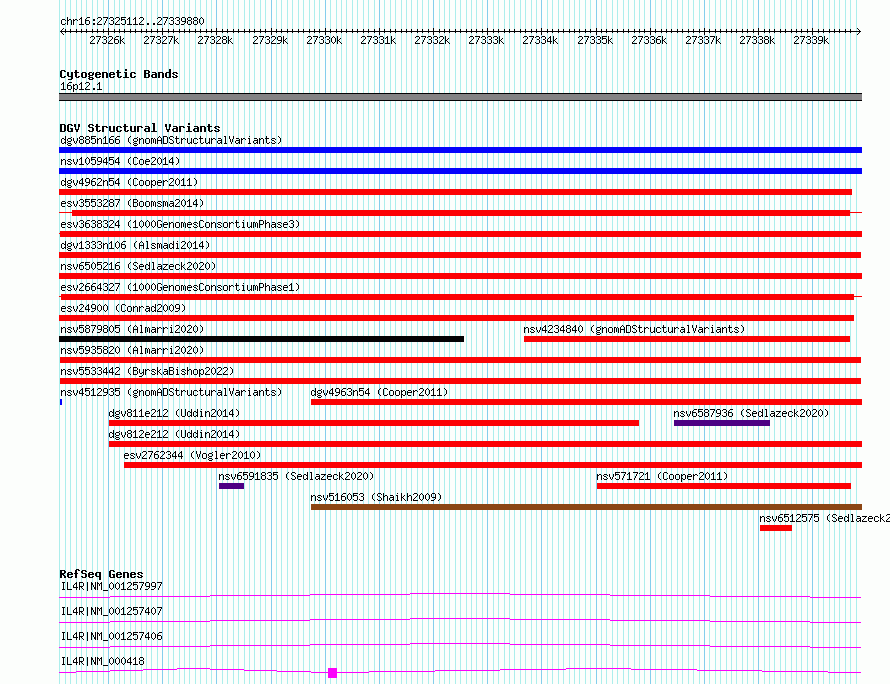This screenshot has height=684, width=890.
Task: Open variant nsv571721 (Cooper2011) label
Action: (662, 476)
